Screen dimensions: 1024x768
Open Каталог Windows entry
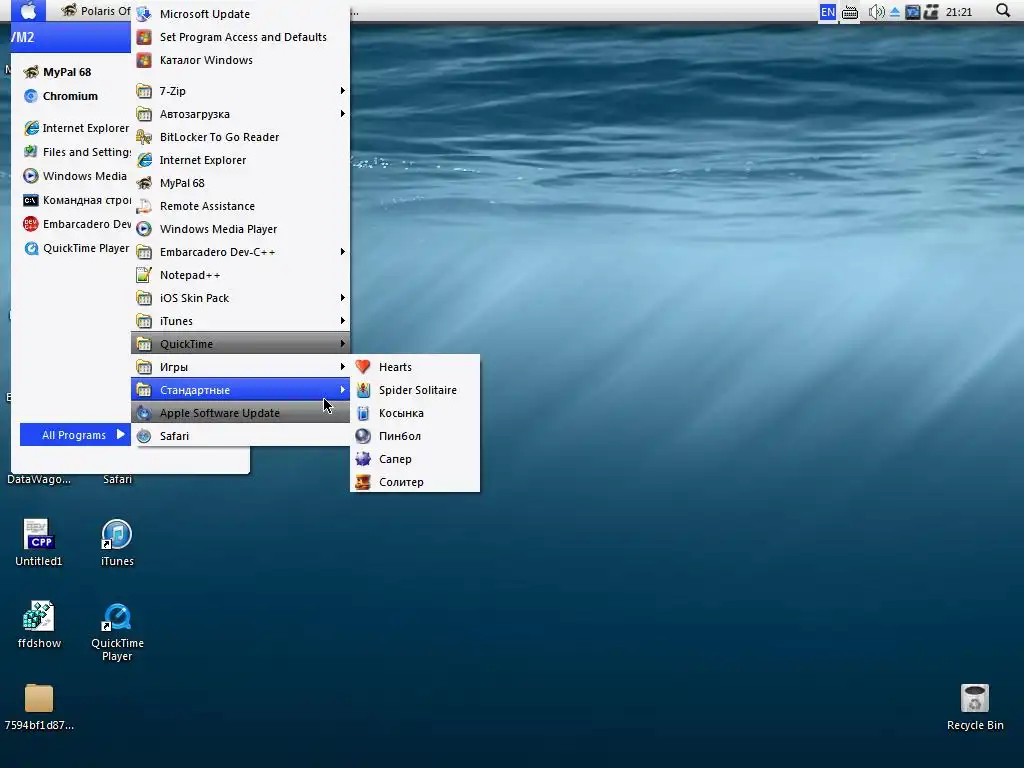(240, 60)
